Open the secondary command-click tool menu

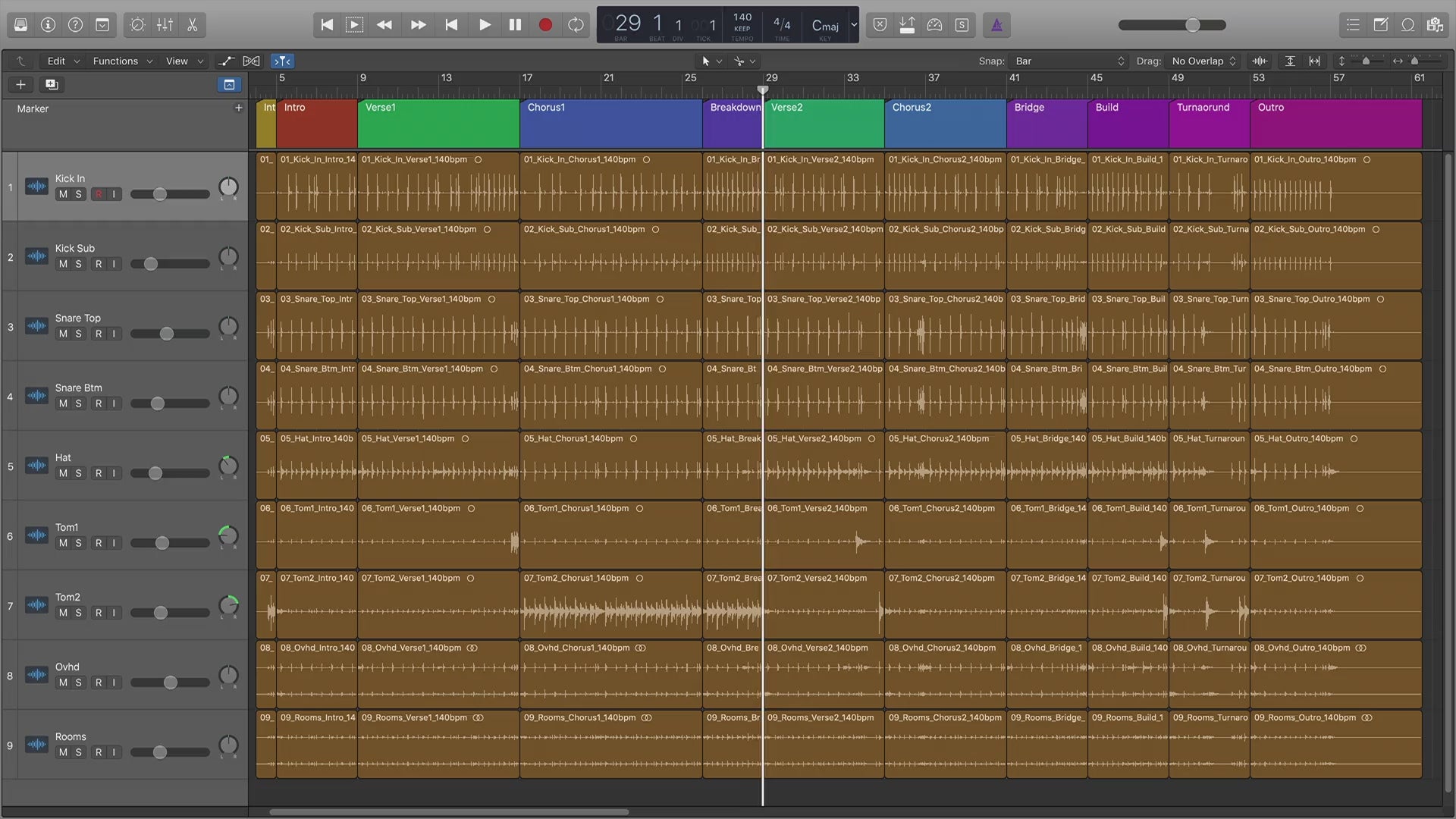744,61
